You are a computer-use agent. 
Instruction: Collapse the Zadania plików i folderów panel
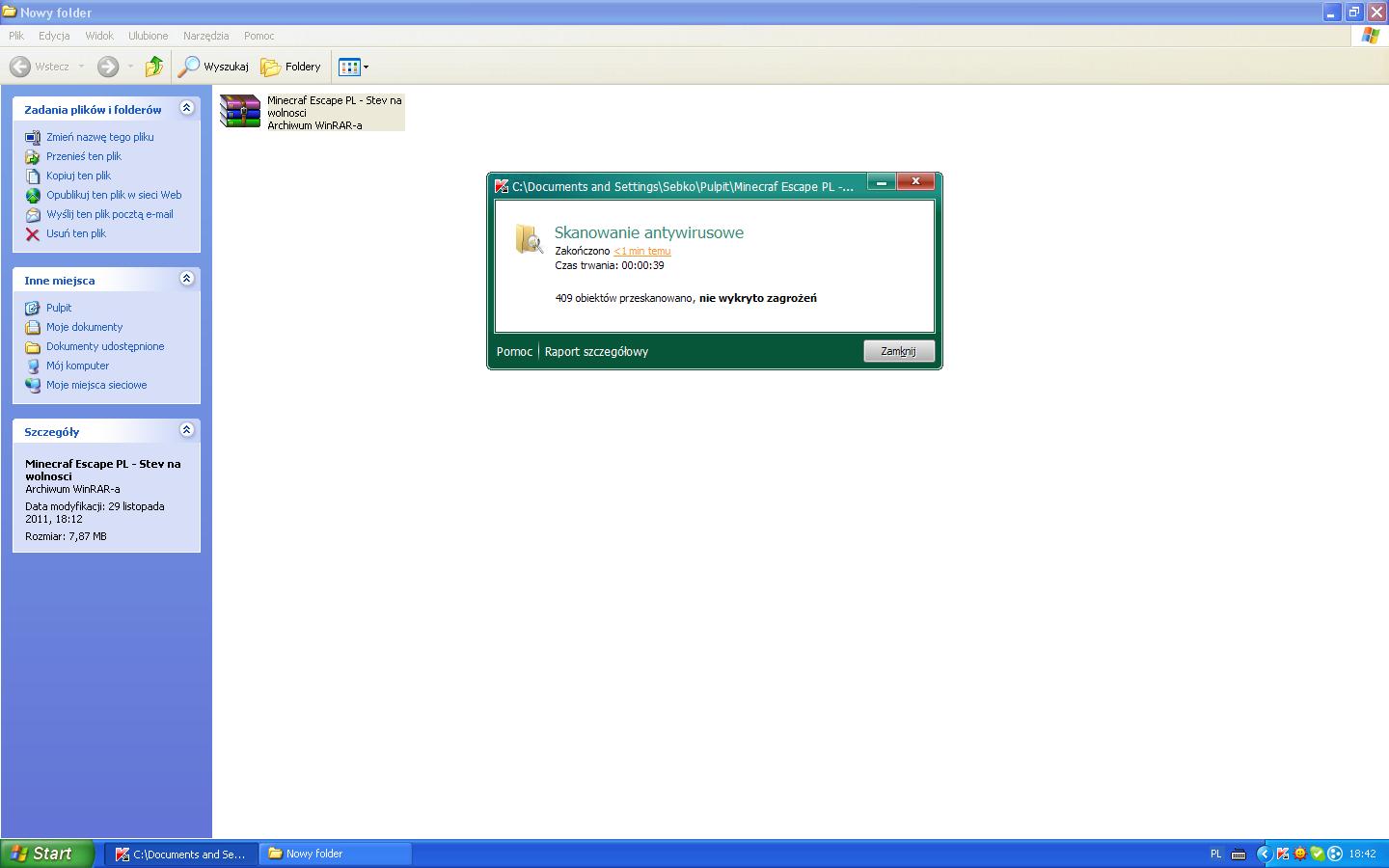coord(187,108)
